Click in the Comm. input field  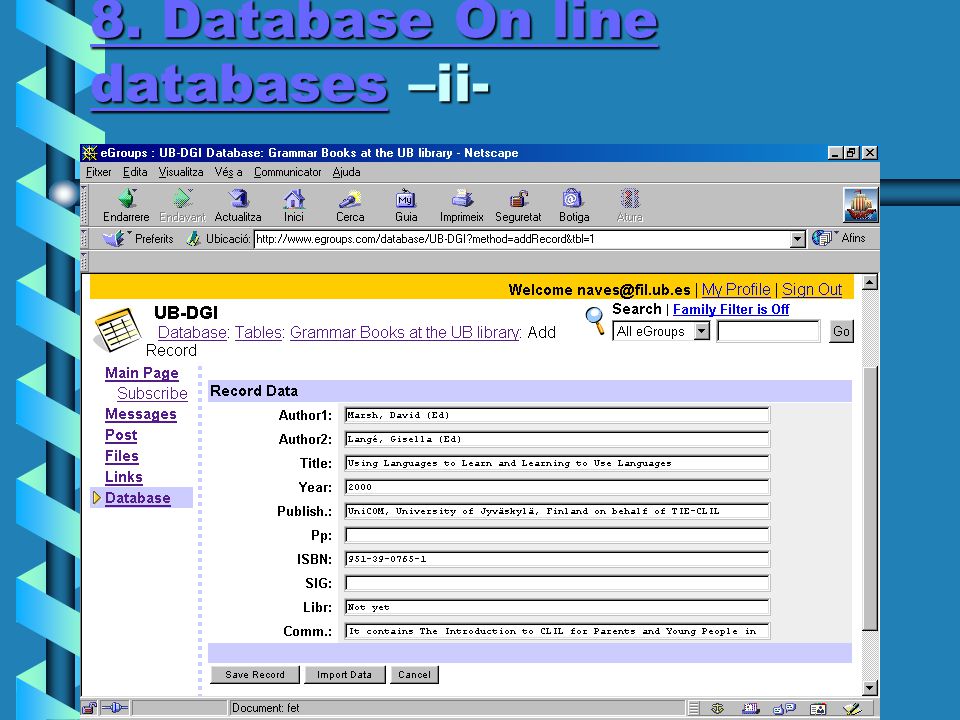[557, 631]
